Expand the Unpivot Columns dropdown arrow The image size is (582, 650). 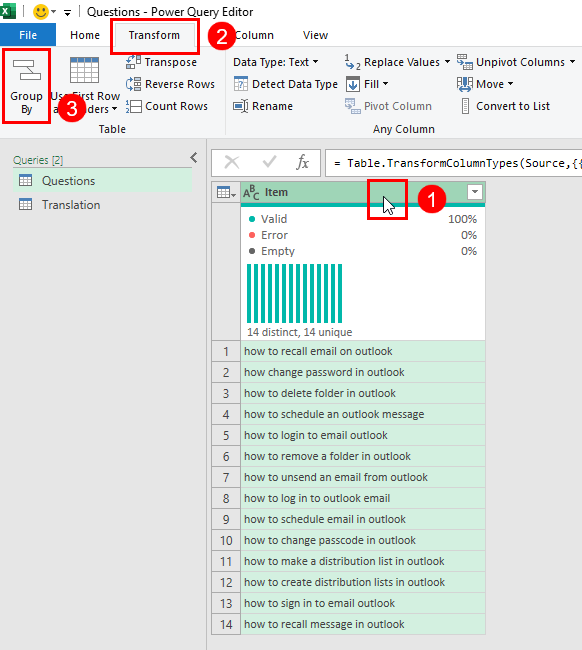tap(572, 62)
